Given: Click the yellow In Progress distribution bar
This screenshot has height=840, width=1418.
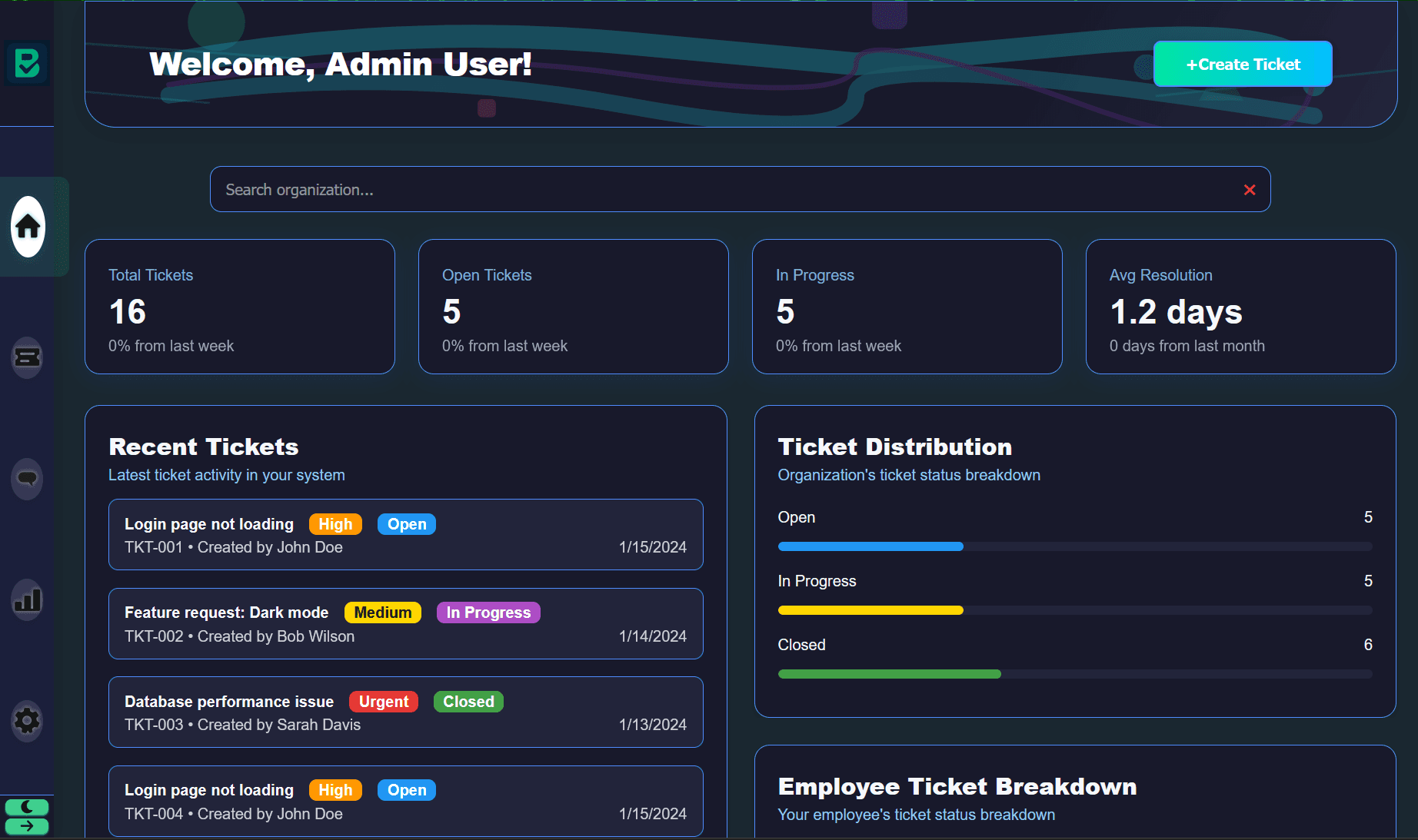Looking at the screenshot, I should point(870,610).
